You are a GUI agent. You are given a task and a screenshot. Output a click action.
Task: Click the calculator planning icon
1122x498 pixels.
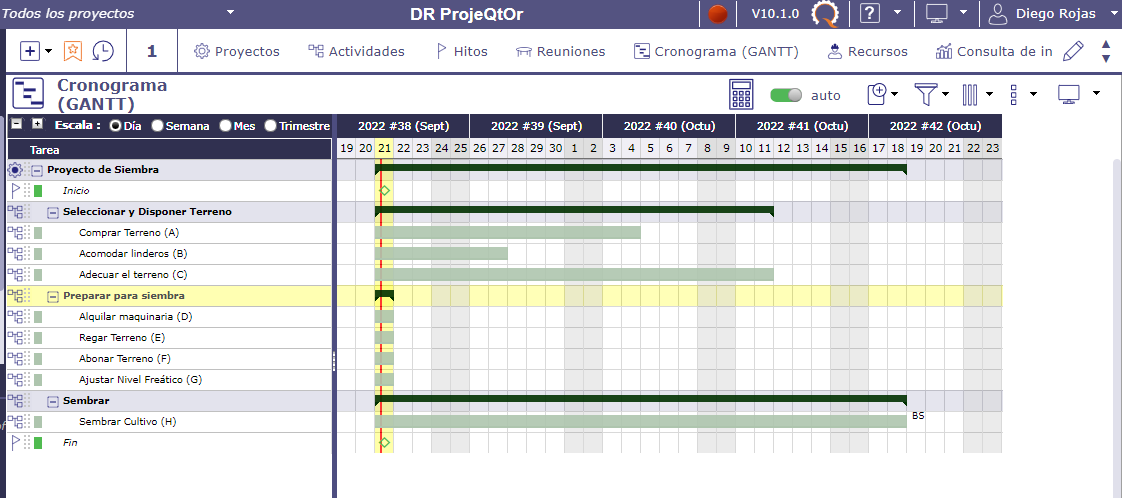(741, 95)
